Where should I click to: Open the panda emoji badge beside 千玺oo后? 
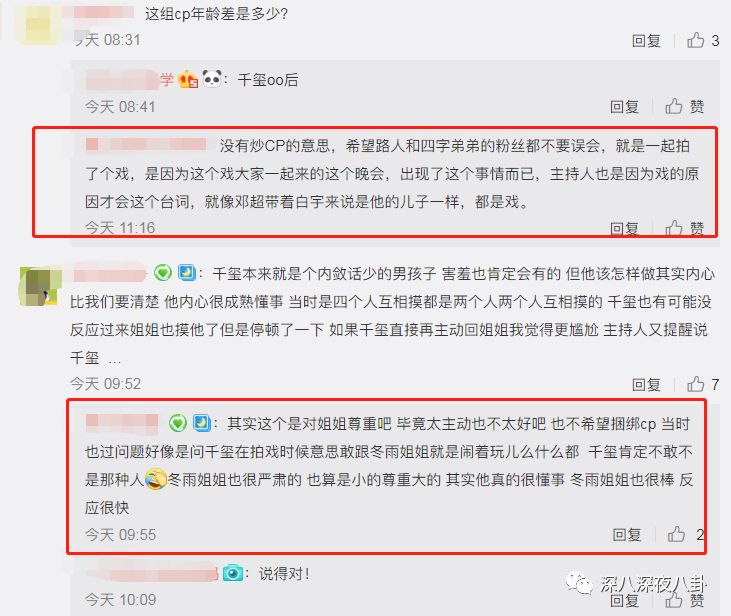point(212,79)
